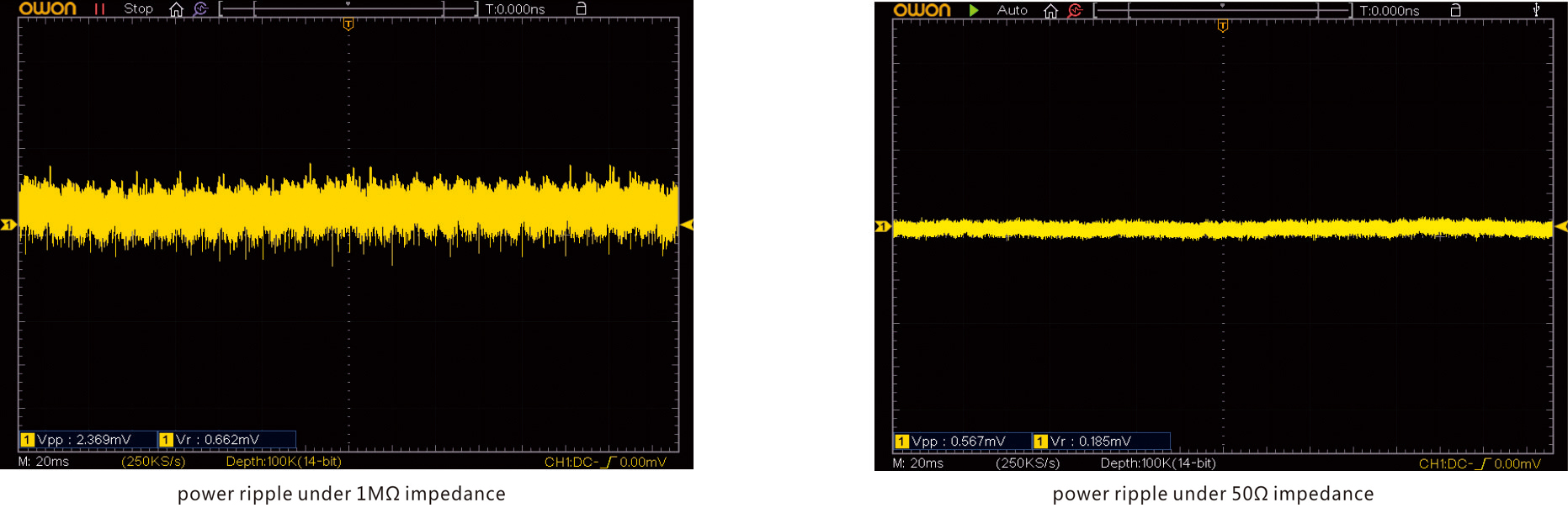Click the purple waveform search icon
Image resolution: width=1568 pixels, height=529 pixels.
[200, 9]
